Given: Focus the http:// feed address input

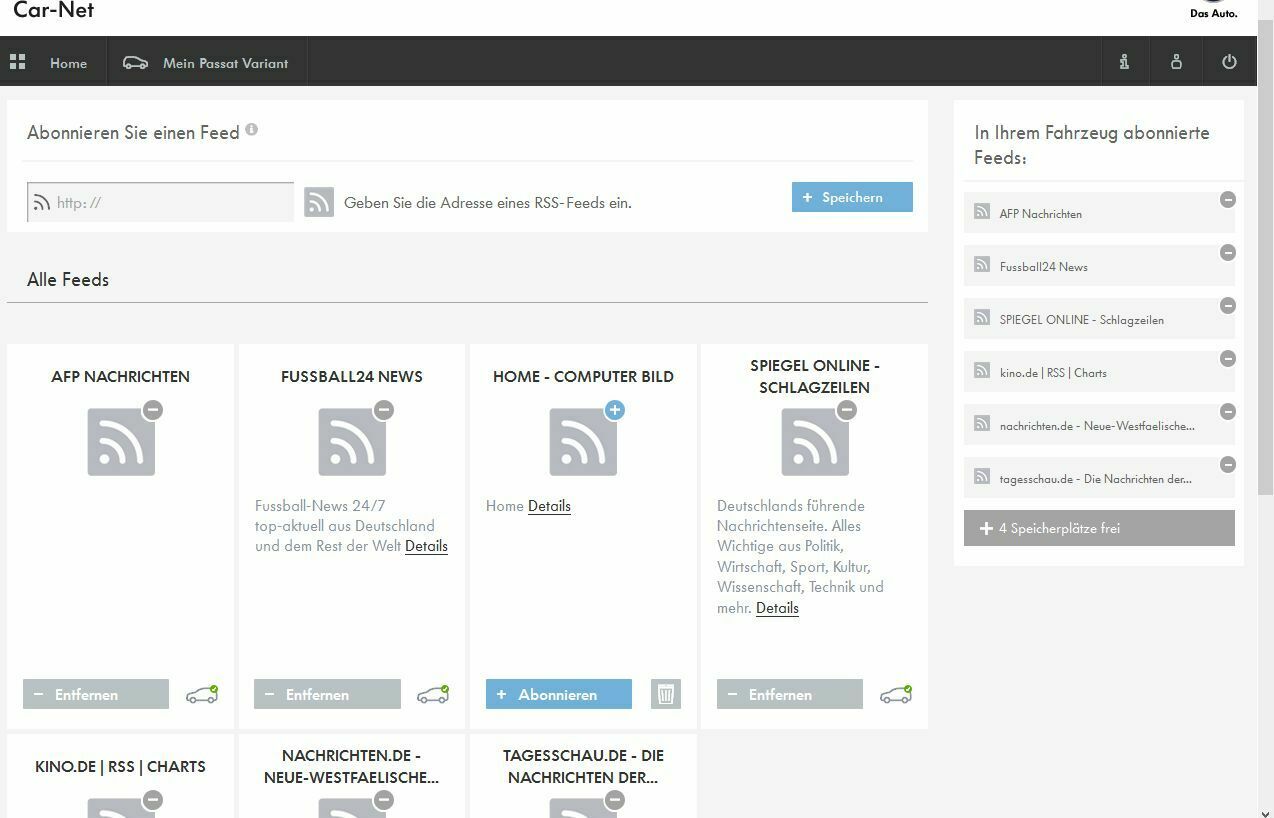Looking at the screenshot, I should 160,202.
